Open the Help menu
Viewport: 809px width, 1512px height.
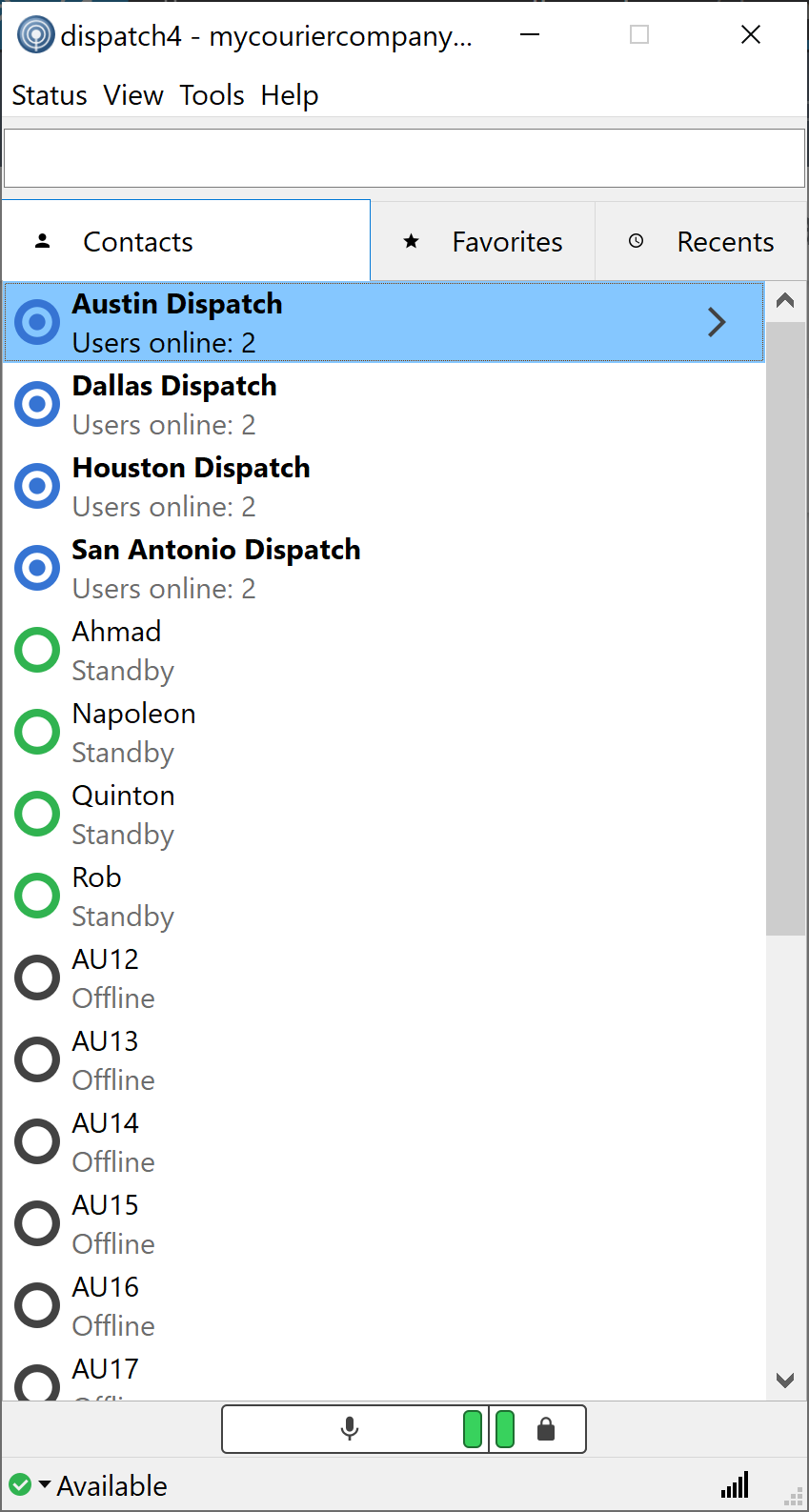289,94
